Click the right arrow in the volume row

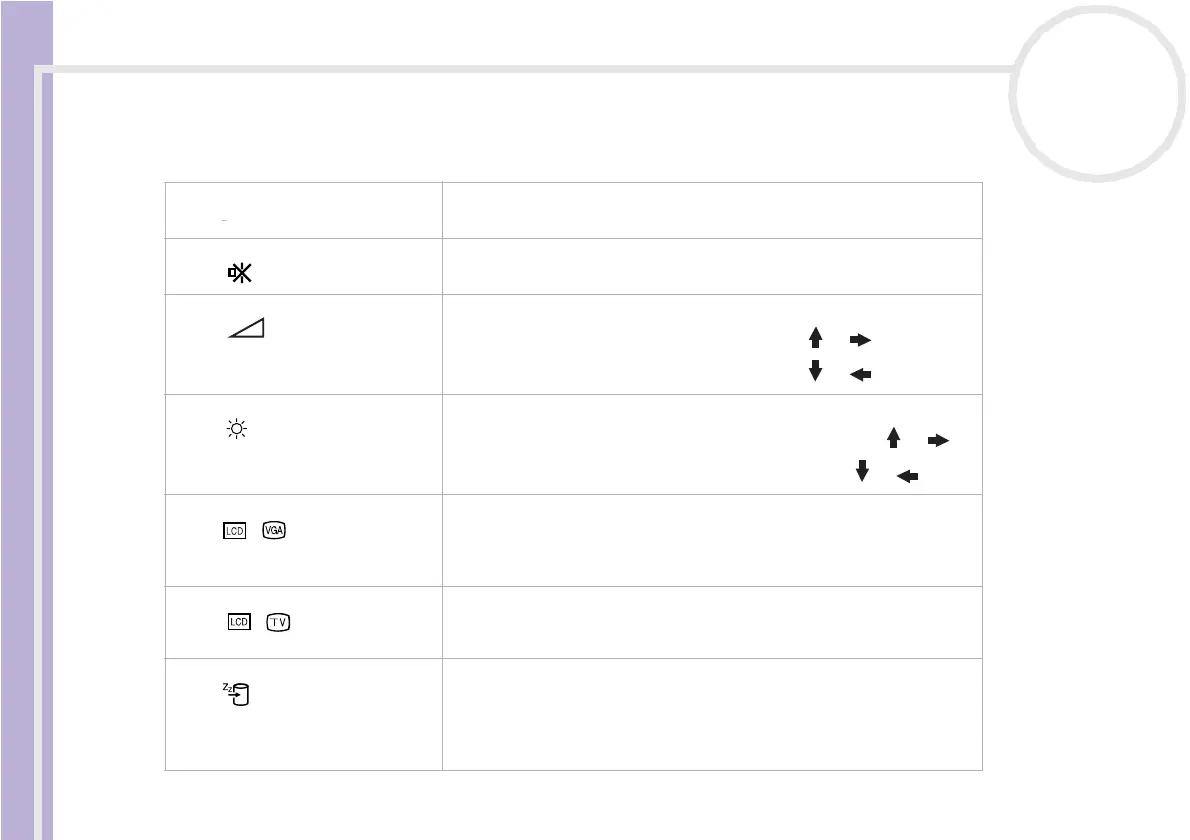point(860,340)
